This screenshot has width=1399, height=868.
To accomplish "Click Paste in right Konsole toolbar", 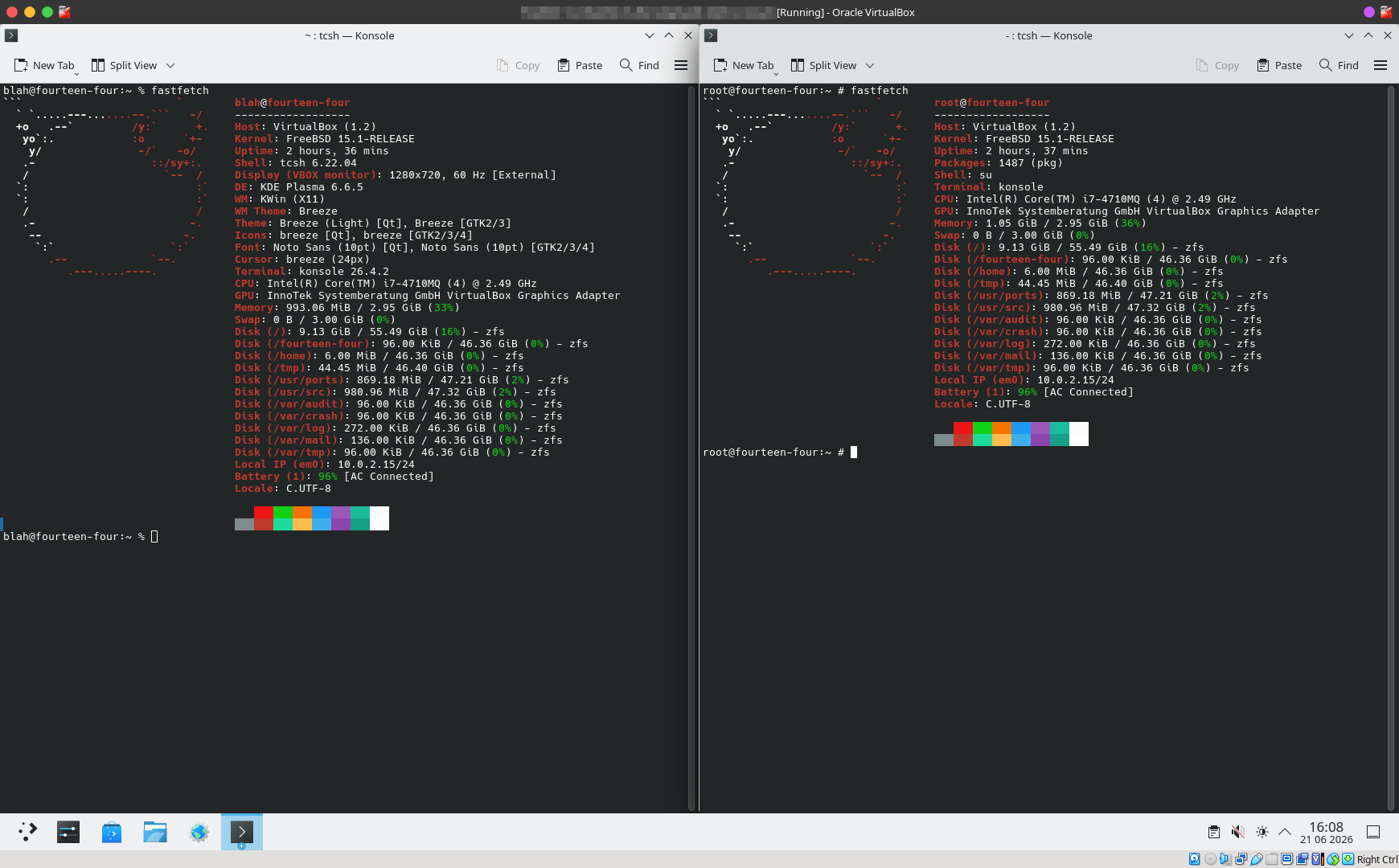I will (1279, 65).
